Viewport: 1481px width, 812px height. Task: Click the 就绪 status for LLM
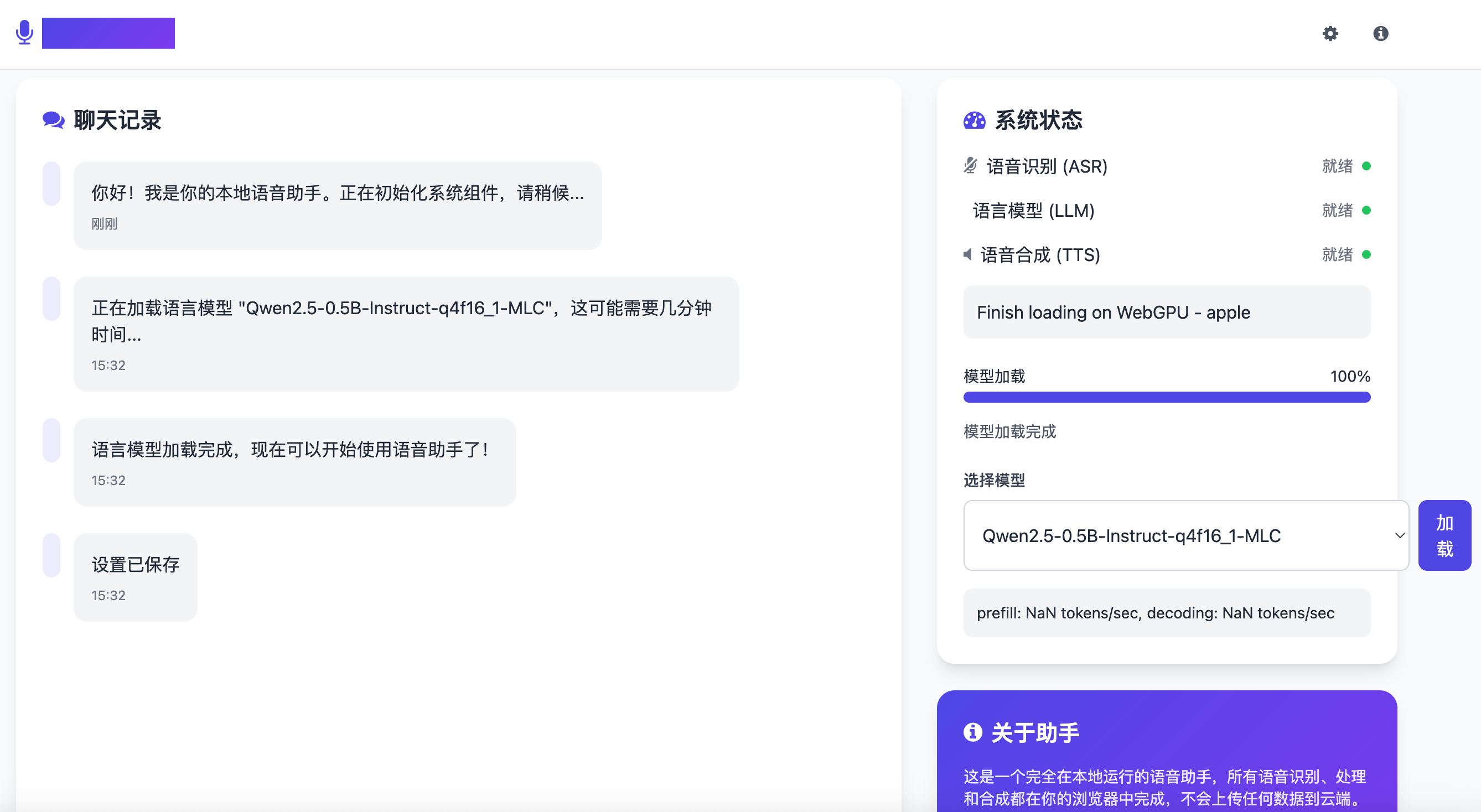pyautogui.click(x=1337, y=210)
